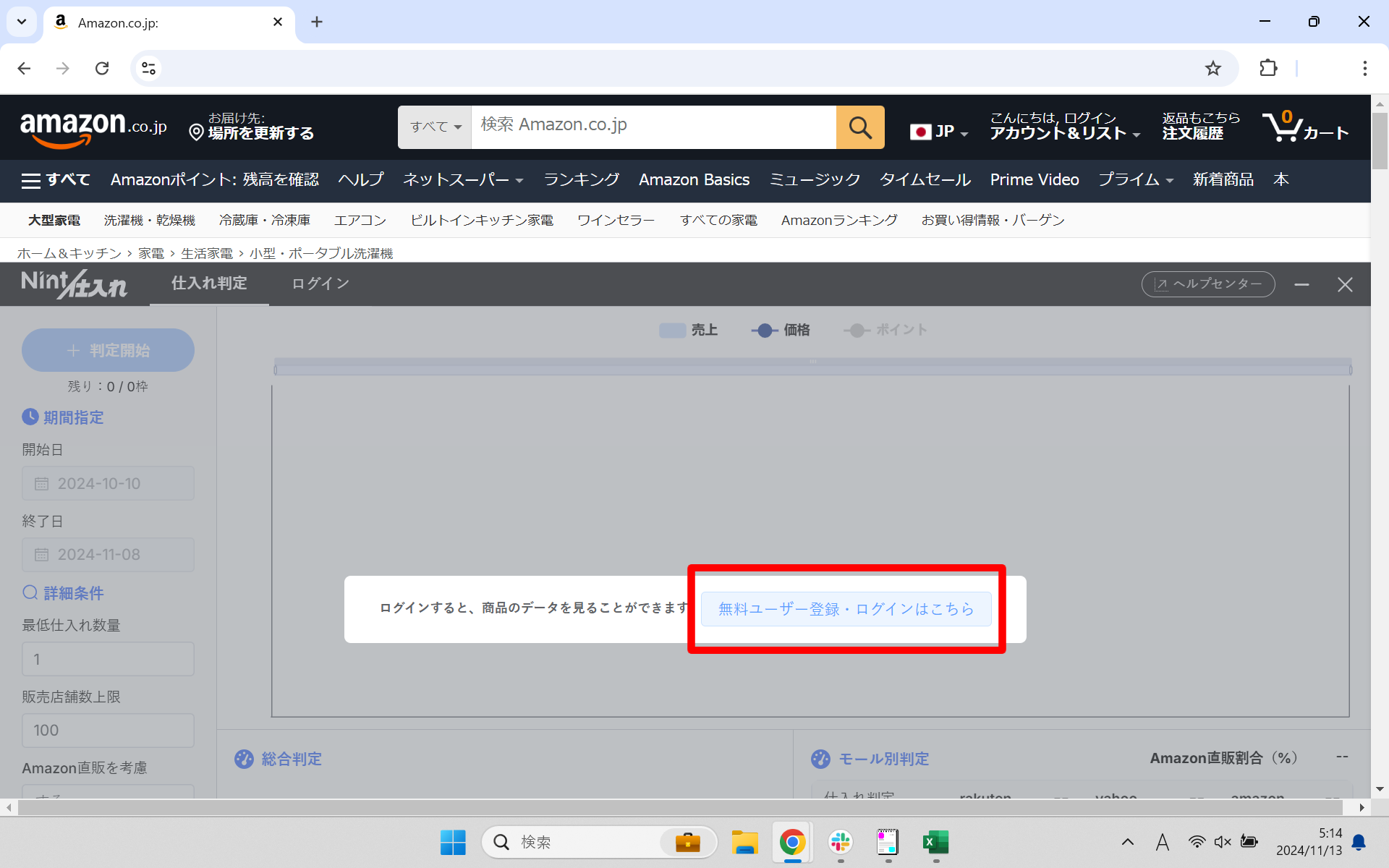Screen dimensions: 1389x868
Task: Click the Amazon search input field
Action: pos(654,127)
